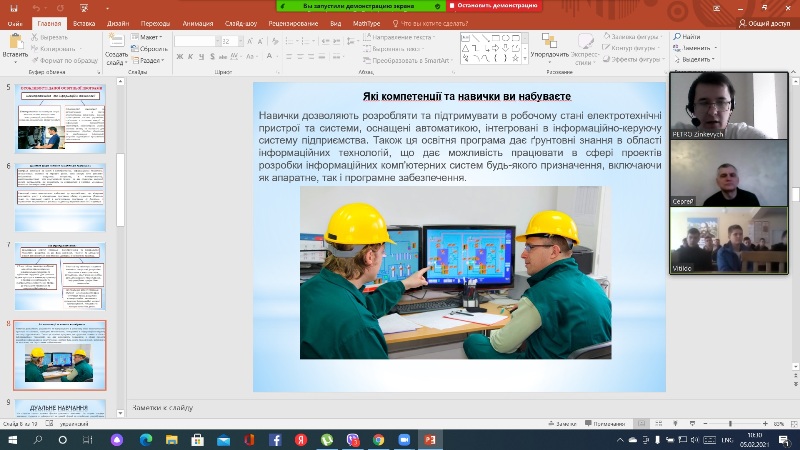Click the Общий доступ share button
The image size is (800, 450).
(x=764, y=23)
